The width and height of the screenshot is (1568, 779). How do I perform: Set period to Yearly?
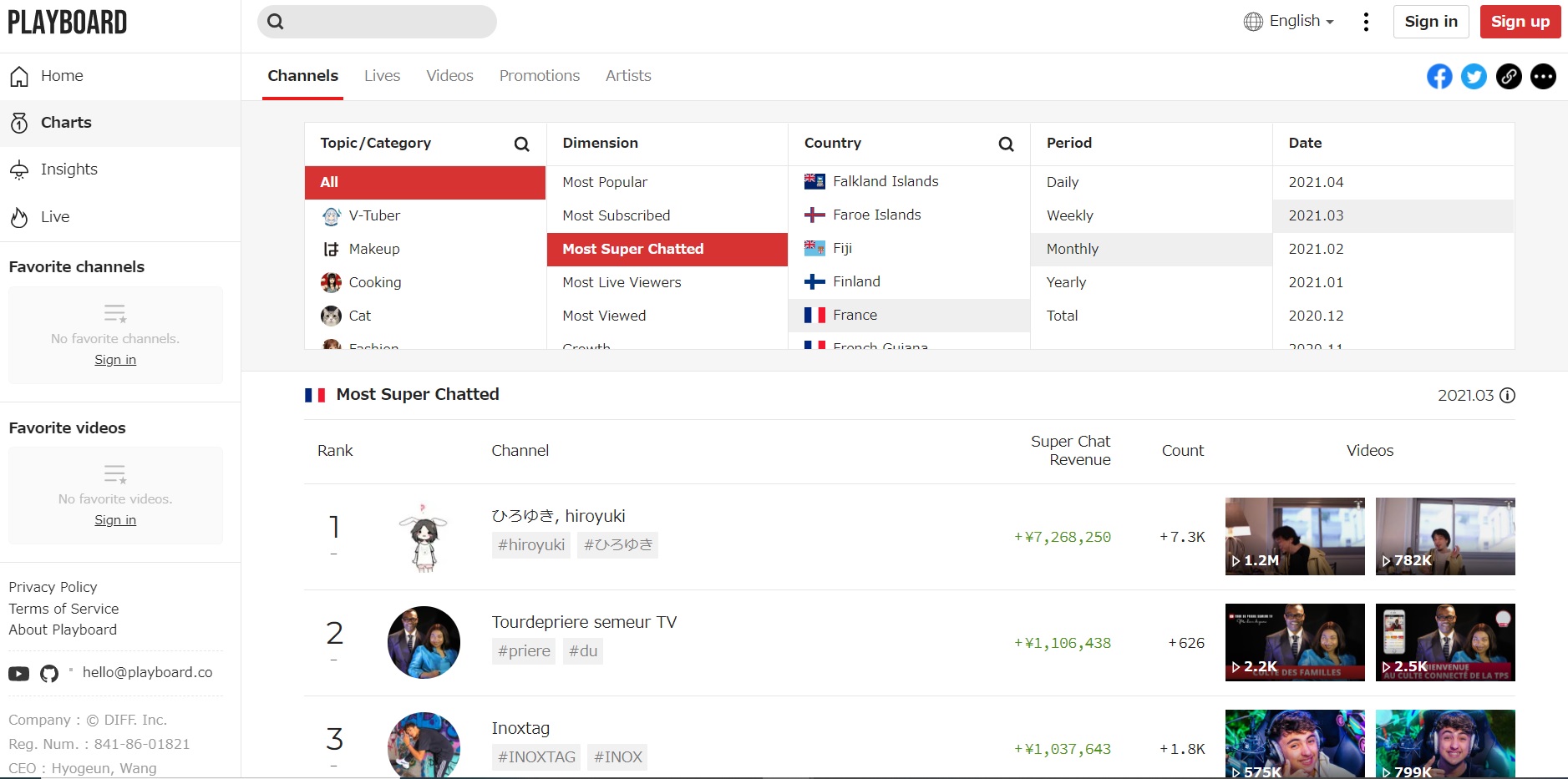pyautogui.click(x=1151, y=282)
